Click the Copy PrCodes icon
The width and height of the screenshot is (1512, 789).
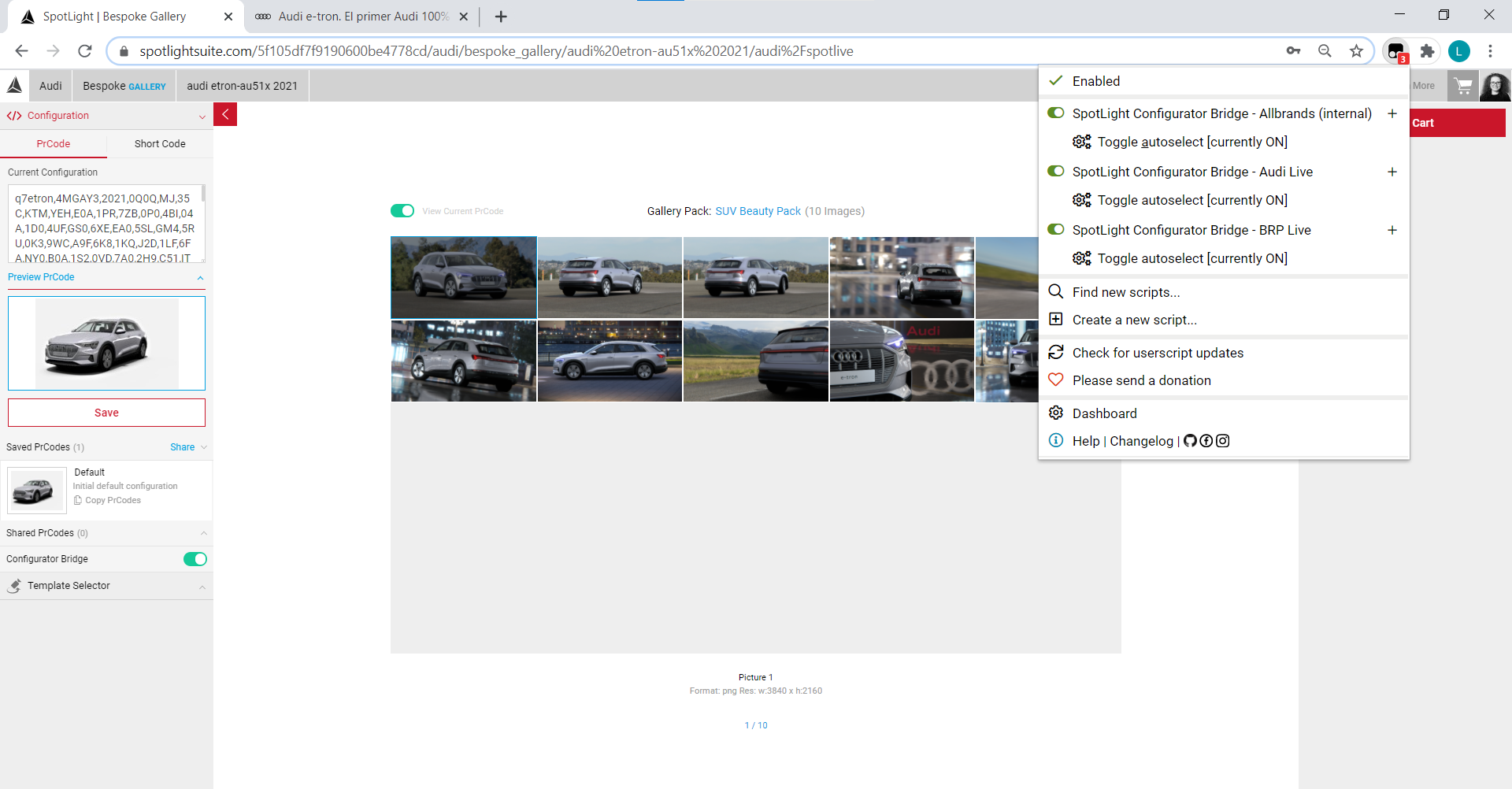(78, 500)
